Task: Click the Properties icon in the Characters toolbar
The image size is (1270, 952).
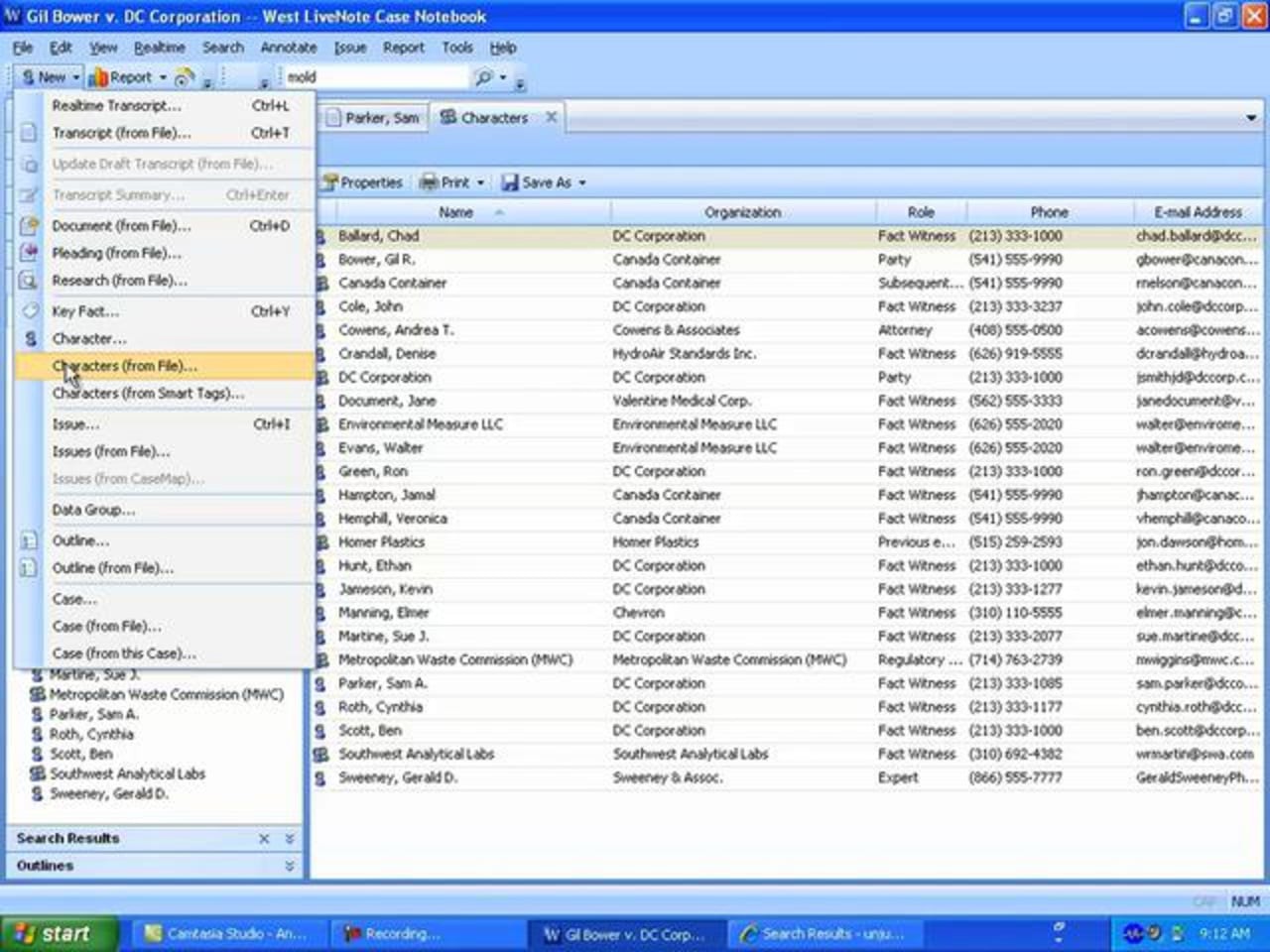Action: click(x=328, y=182)
